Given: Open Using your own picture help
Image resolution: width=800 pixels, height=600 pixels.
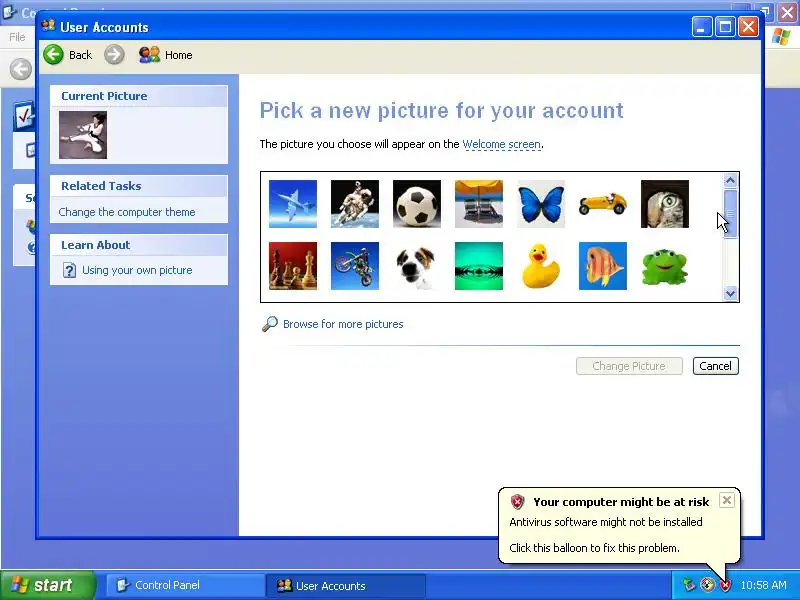Looking at the screenshot, I should click(137, 270).
